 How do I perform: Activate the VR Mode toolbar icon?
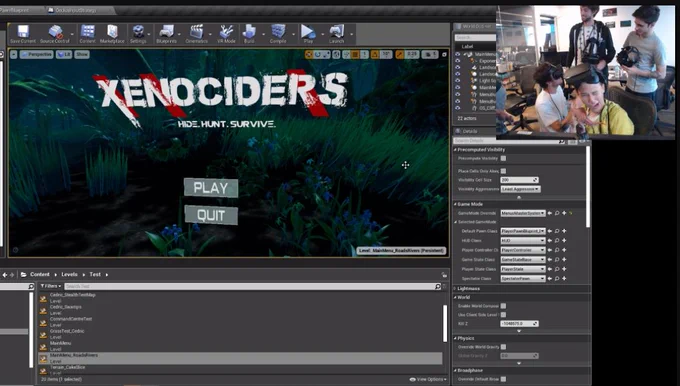pyautogui.click(x=226, y=34)
